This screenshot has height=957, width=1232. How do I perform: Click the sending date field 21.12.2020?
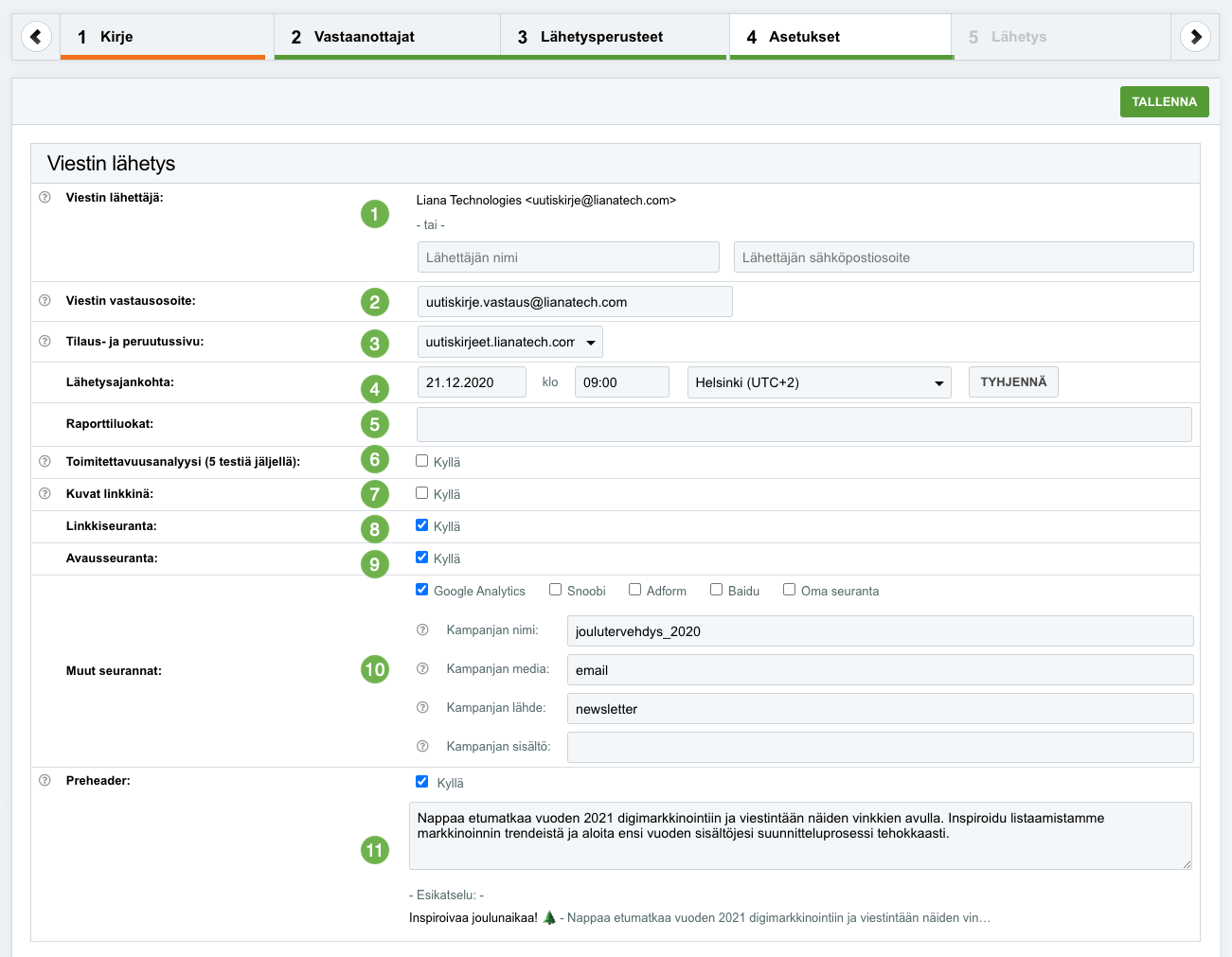tap(471, 382)
